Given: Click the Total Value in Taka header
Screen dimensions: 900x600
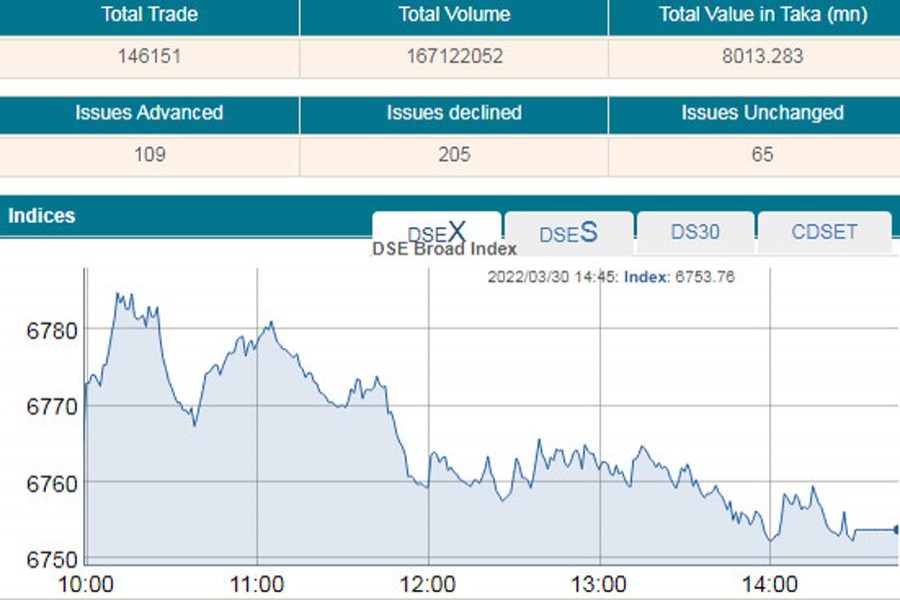Looking at the screenshot, I should click(x=763, y=15).
